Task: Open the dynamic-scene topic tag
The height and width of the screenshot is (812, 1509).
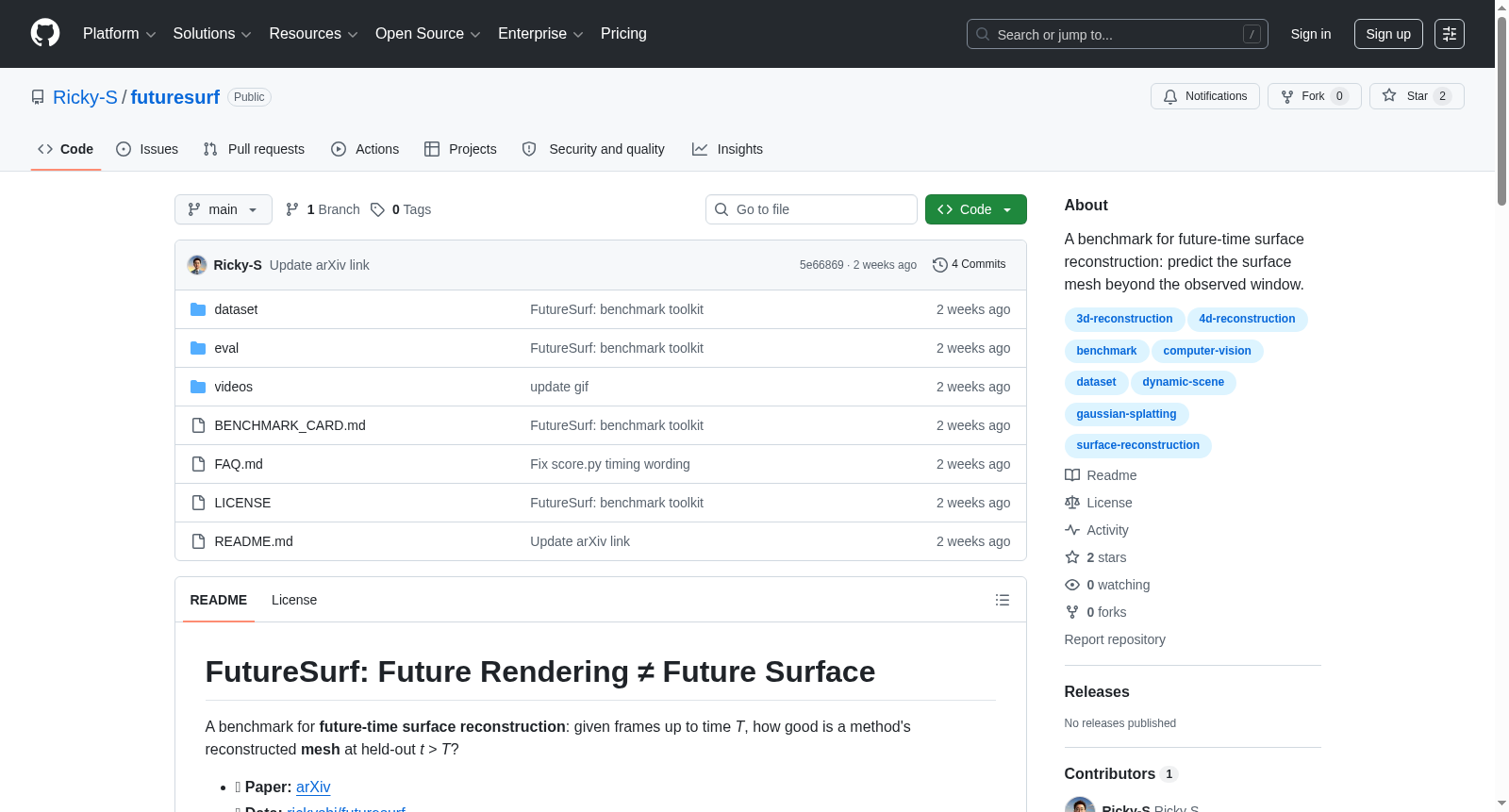Action: [x=1183, y=382]
